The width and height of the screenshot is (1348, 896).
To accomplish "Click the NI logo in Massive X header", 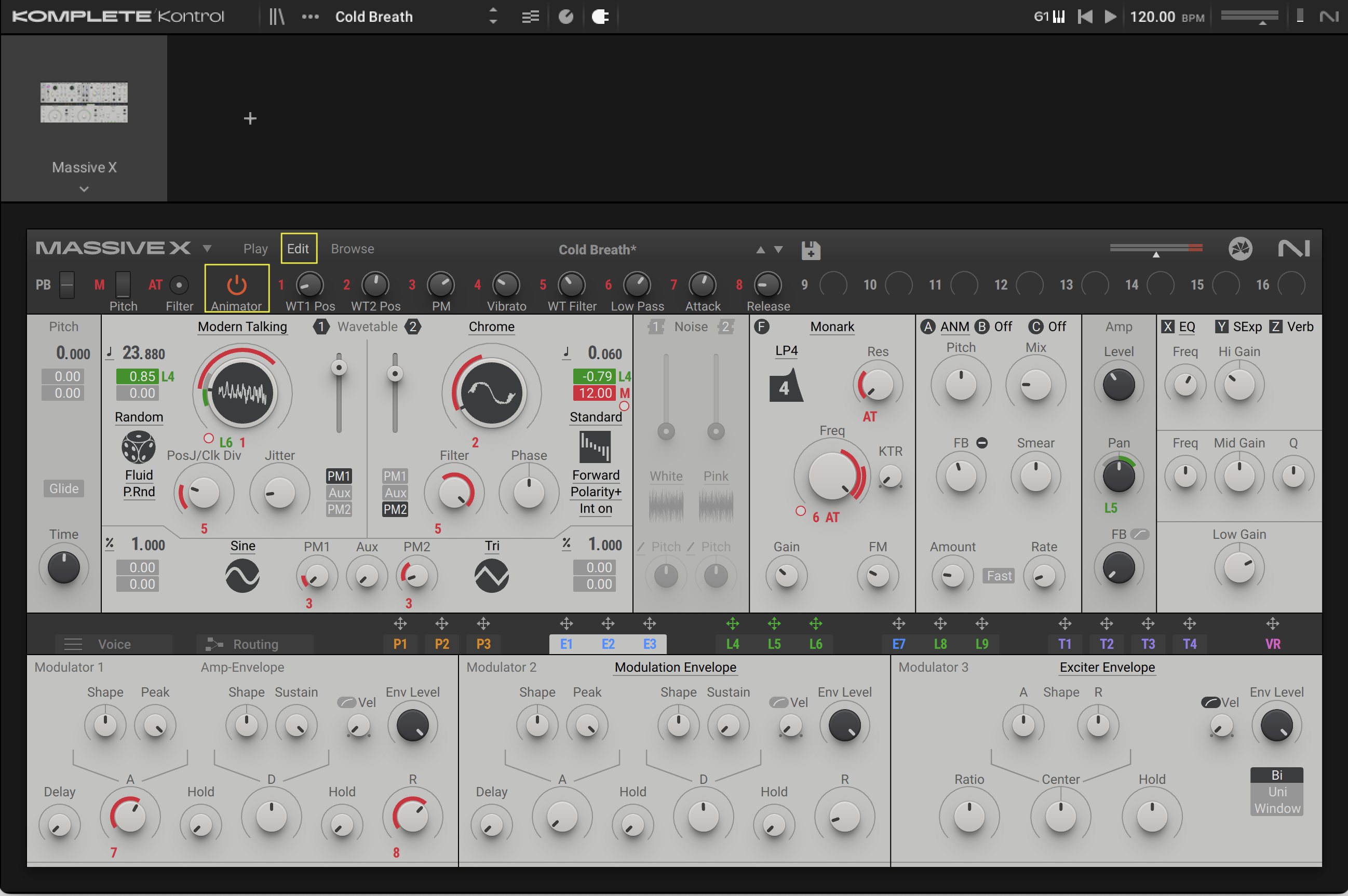I will (1295, 249).
